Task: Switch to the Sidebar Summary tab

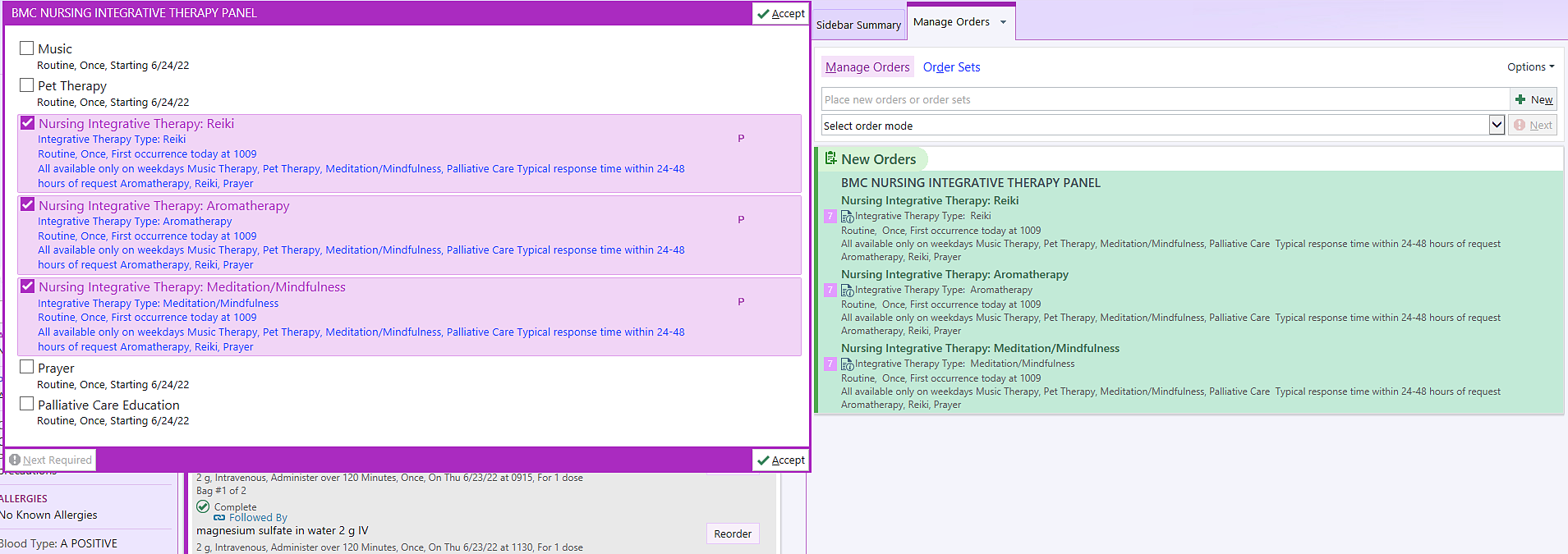Action: [x=858, y=25]
